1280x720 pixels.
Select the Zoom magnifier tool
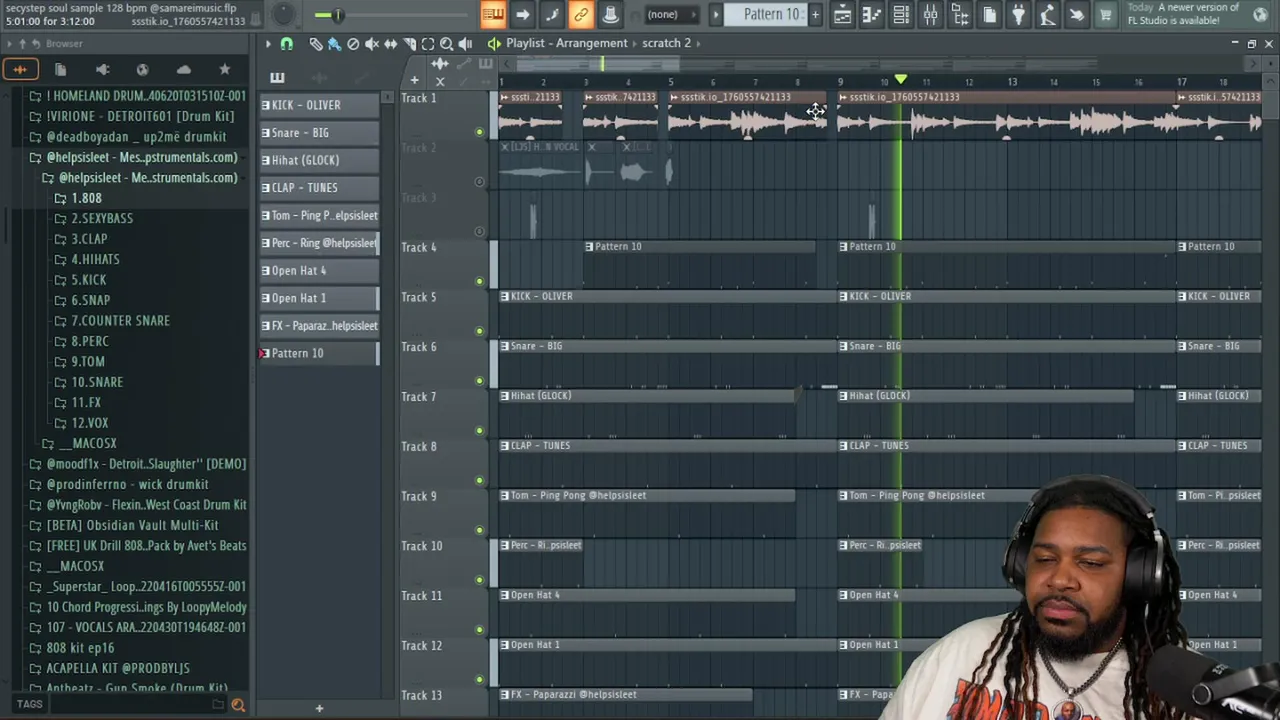coord(446,44)
